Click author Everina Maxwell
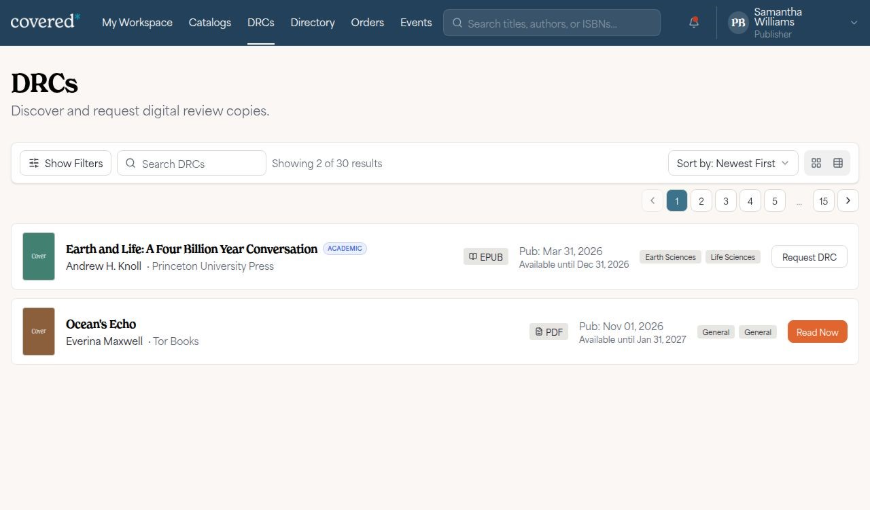Screen dimensions: 870x510 pyautogui.click(x=104, y=341)
